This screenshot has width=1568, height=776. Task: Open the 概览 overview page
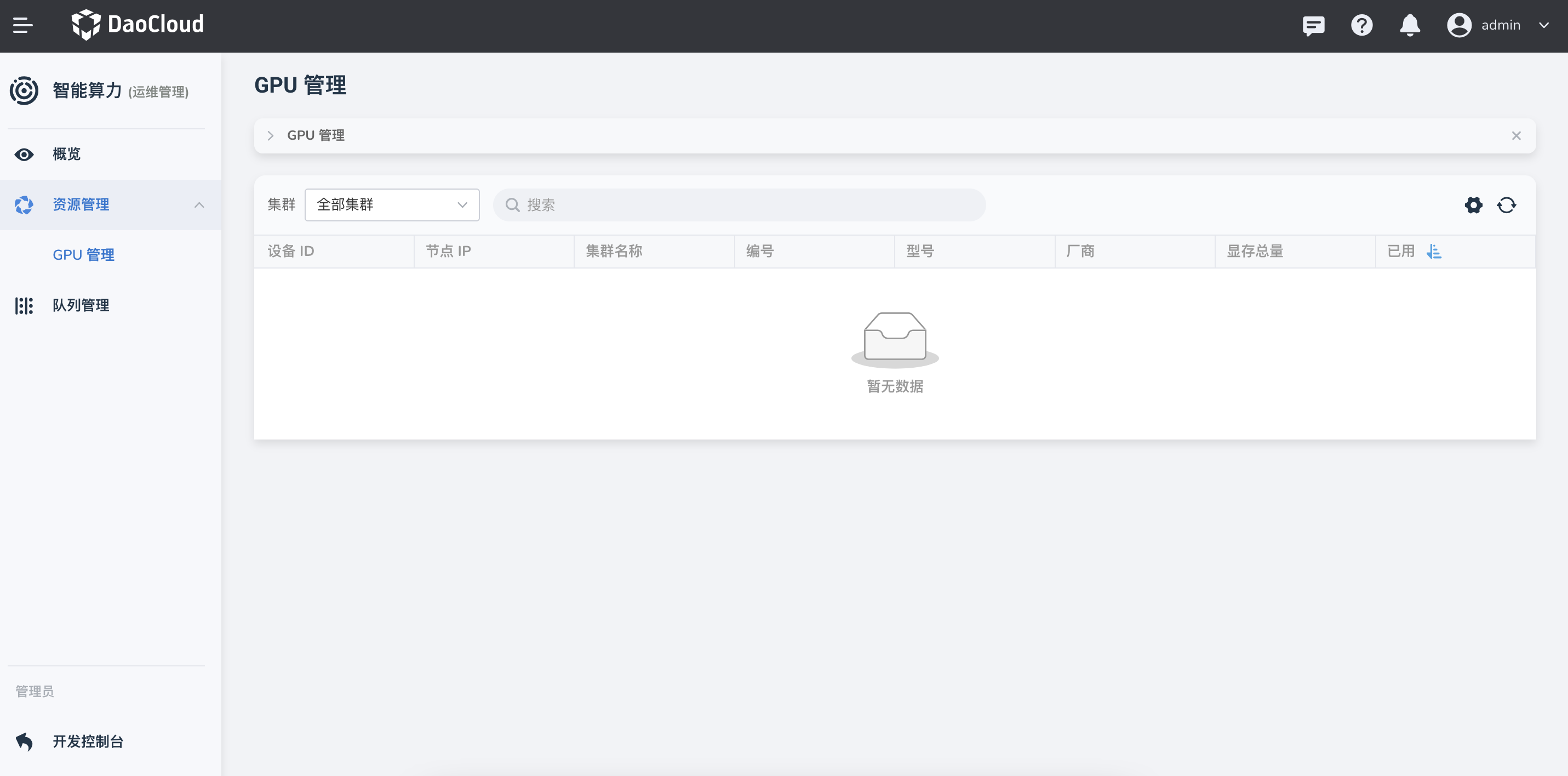pos(66,154)
